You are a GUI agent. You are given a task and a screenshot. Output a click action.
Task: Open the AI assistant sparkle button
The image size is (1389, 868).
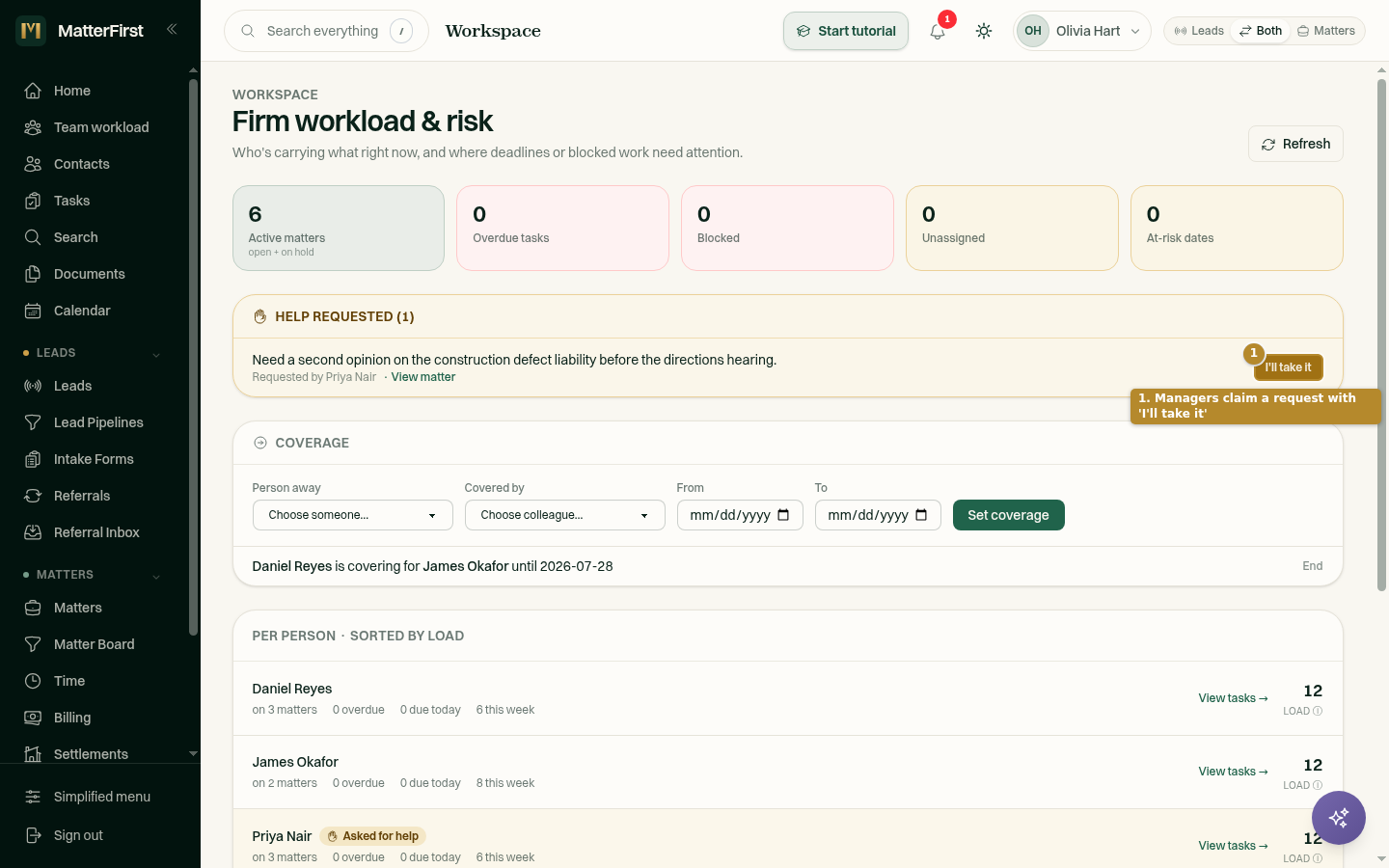point(1339,818)
